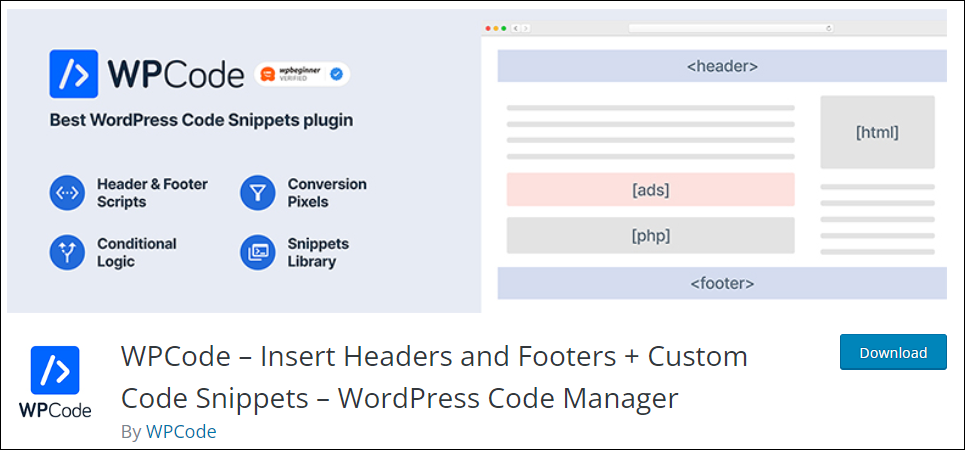Viewport: 965px width, 450px height.
Task: Click the 'Best WordPress Code Snippets plugin' tagline
Action: (201, 120)
